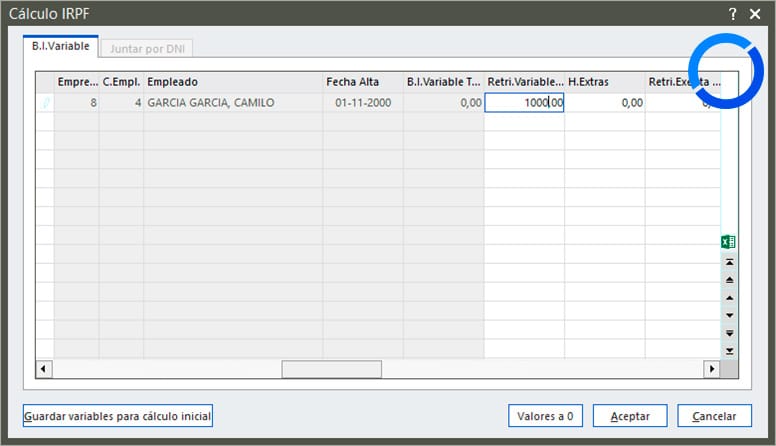Screen dimensions: 776x446
Task: Click the B.I.Variable T... column header
Action: pos(443,82)
